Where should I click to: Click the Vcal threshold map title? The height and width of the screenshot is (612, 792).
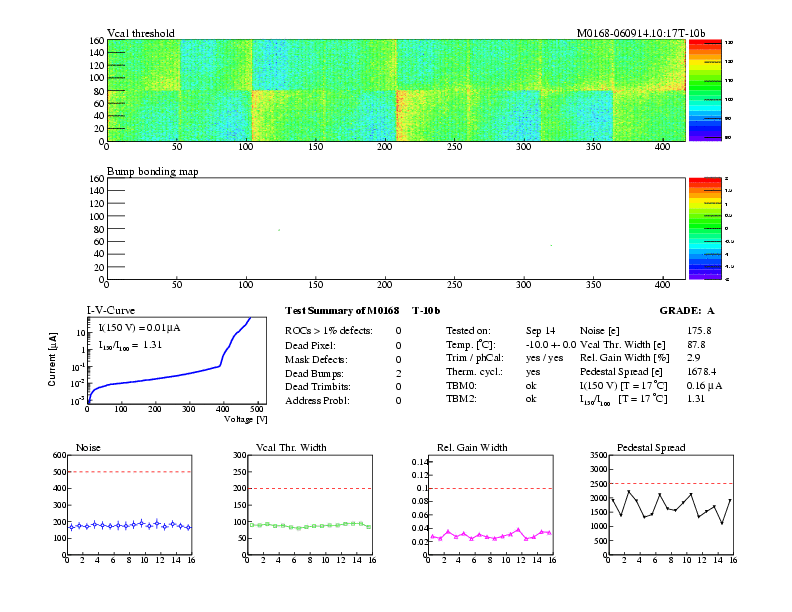point(140,33)
